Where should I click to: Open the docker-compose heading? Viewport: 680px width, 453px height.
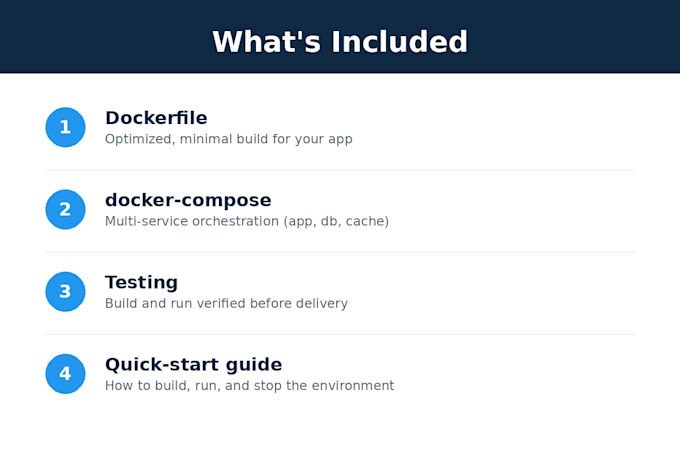188,200
